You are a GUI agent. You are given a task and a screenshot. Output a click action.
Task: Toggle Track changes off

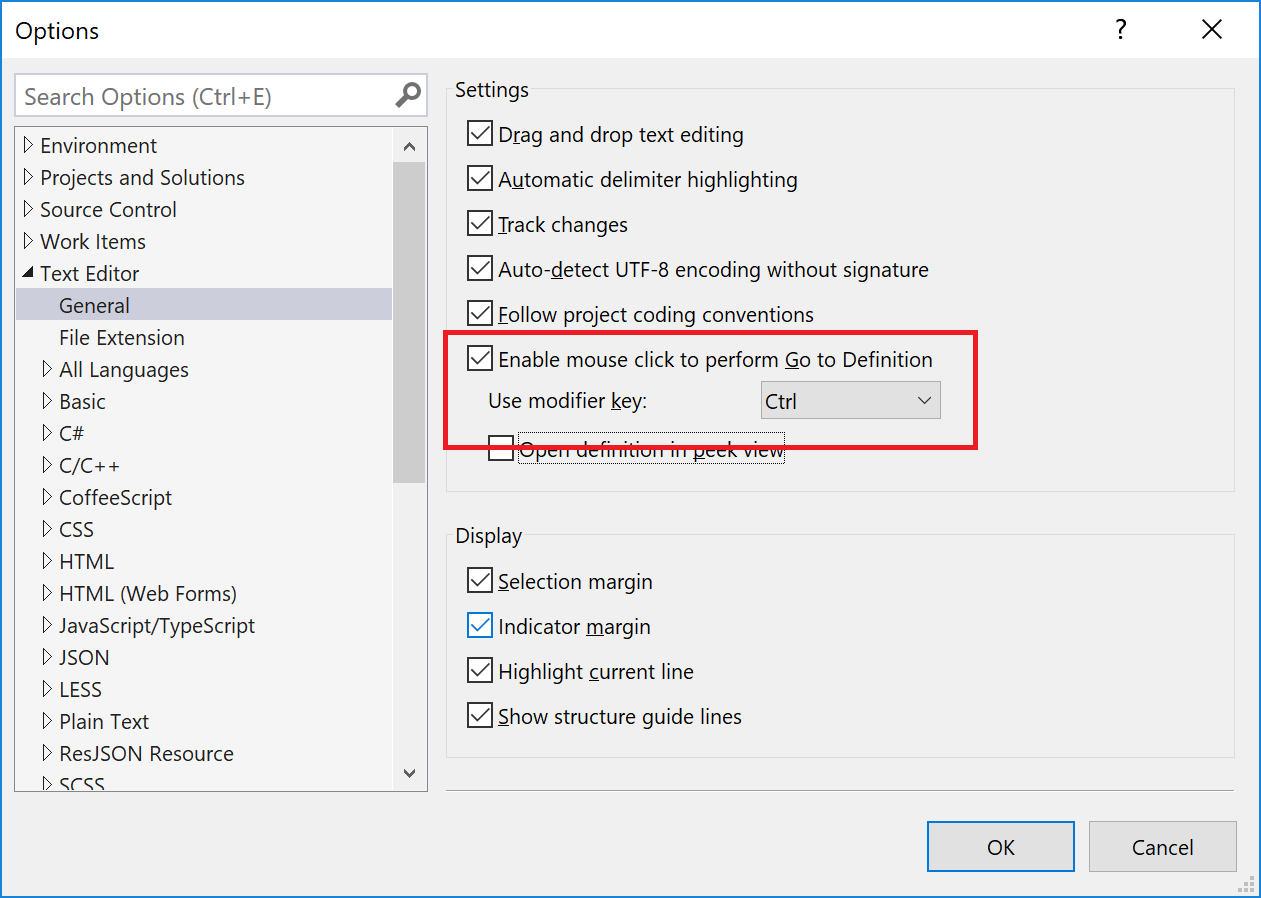click(x=480, y=223)
